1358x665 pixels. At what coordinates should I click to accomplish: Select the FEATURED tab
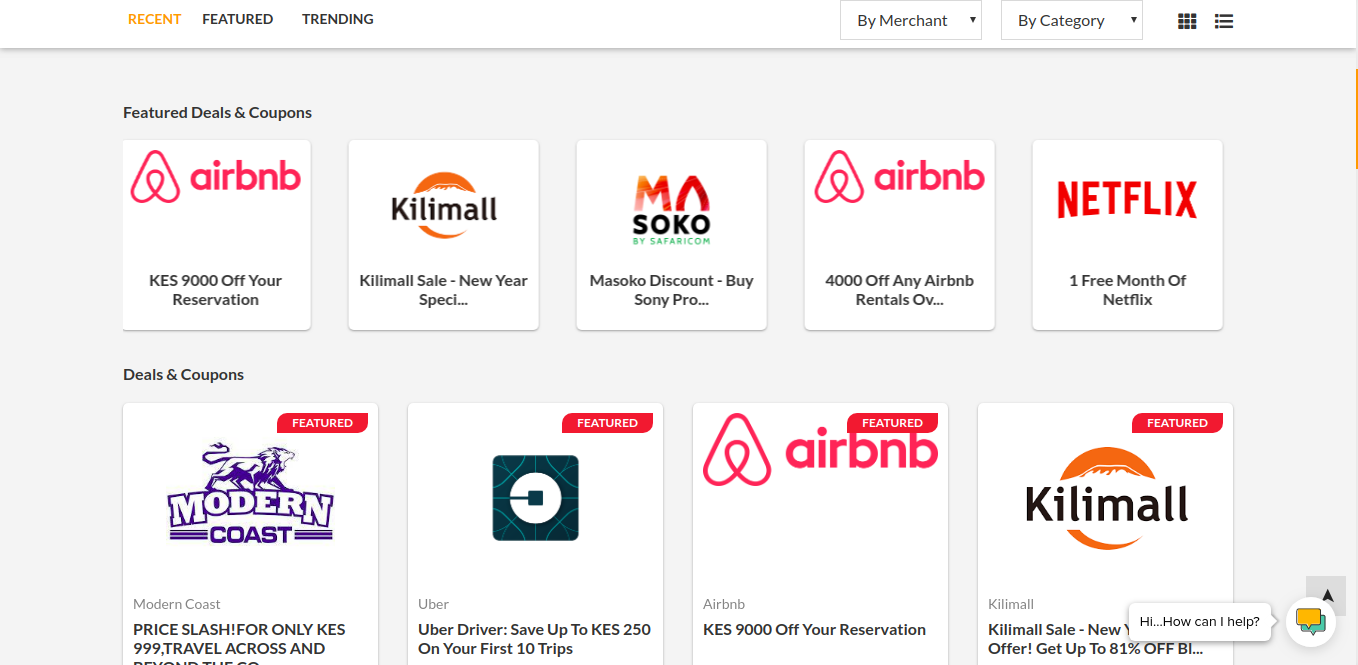pos(238,19)
